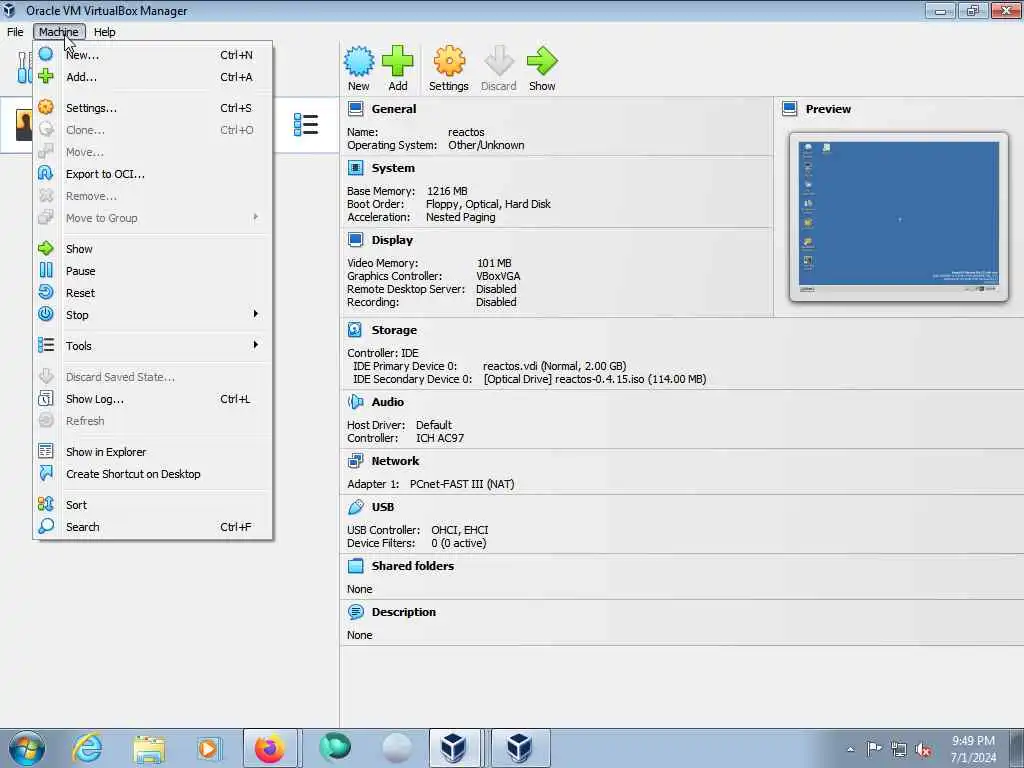Select Sort in the Machine menu

tap(153, 505)
